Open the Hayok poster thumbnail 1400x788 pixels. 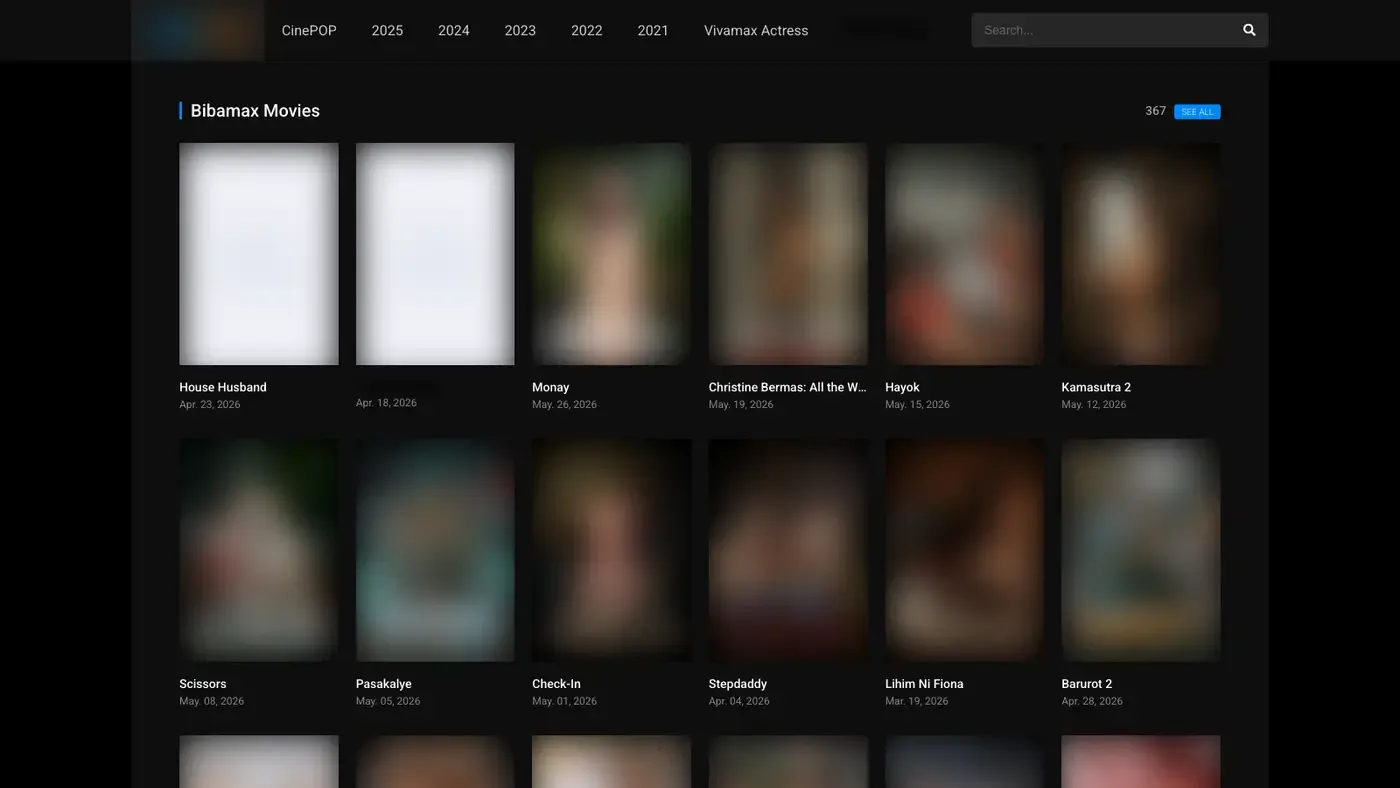click(964, 254)
